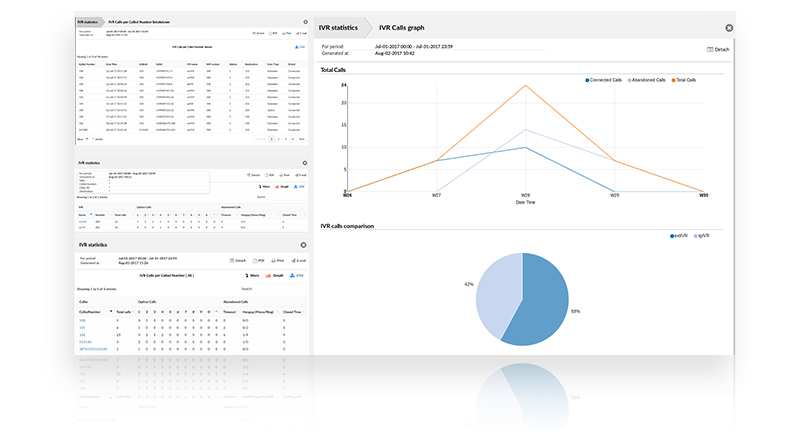Open More options in bottom IVR statistics
Screen dimensions: 800x435
coord(252,275)
